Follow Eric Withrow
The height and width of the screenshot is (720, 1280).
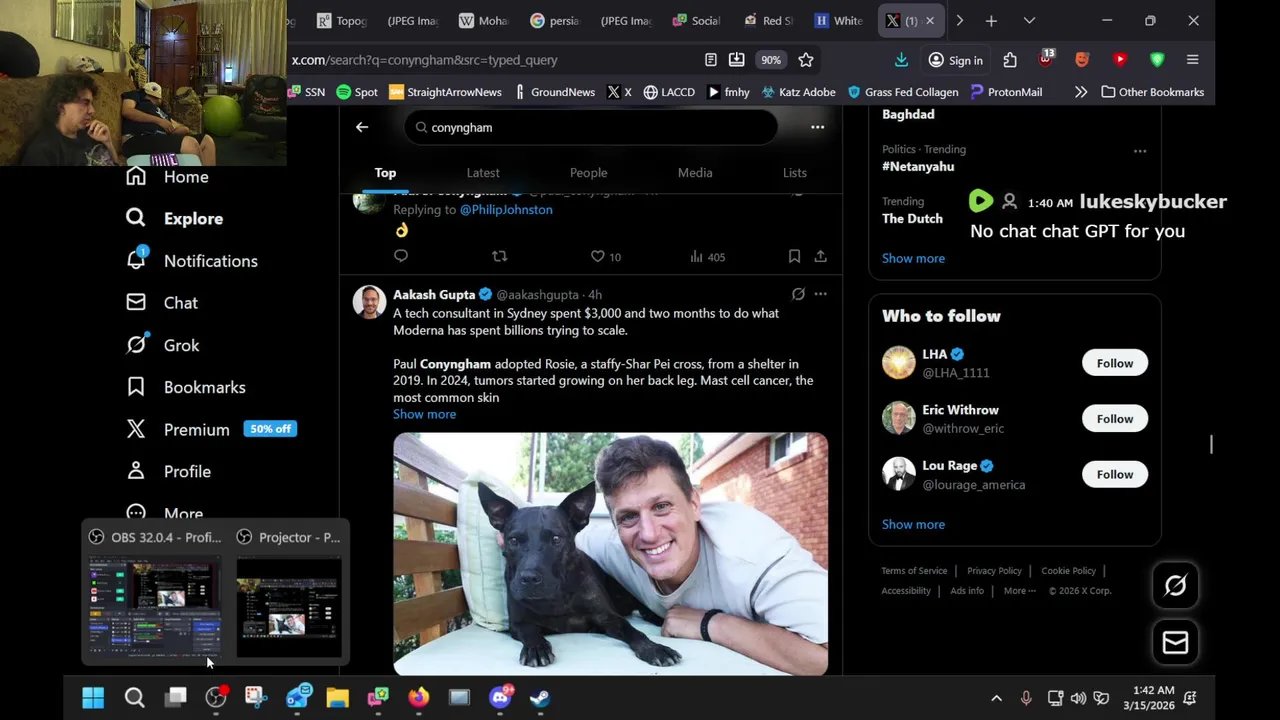click(x=1114, y=419)
